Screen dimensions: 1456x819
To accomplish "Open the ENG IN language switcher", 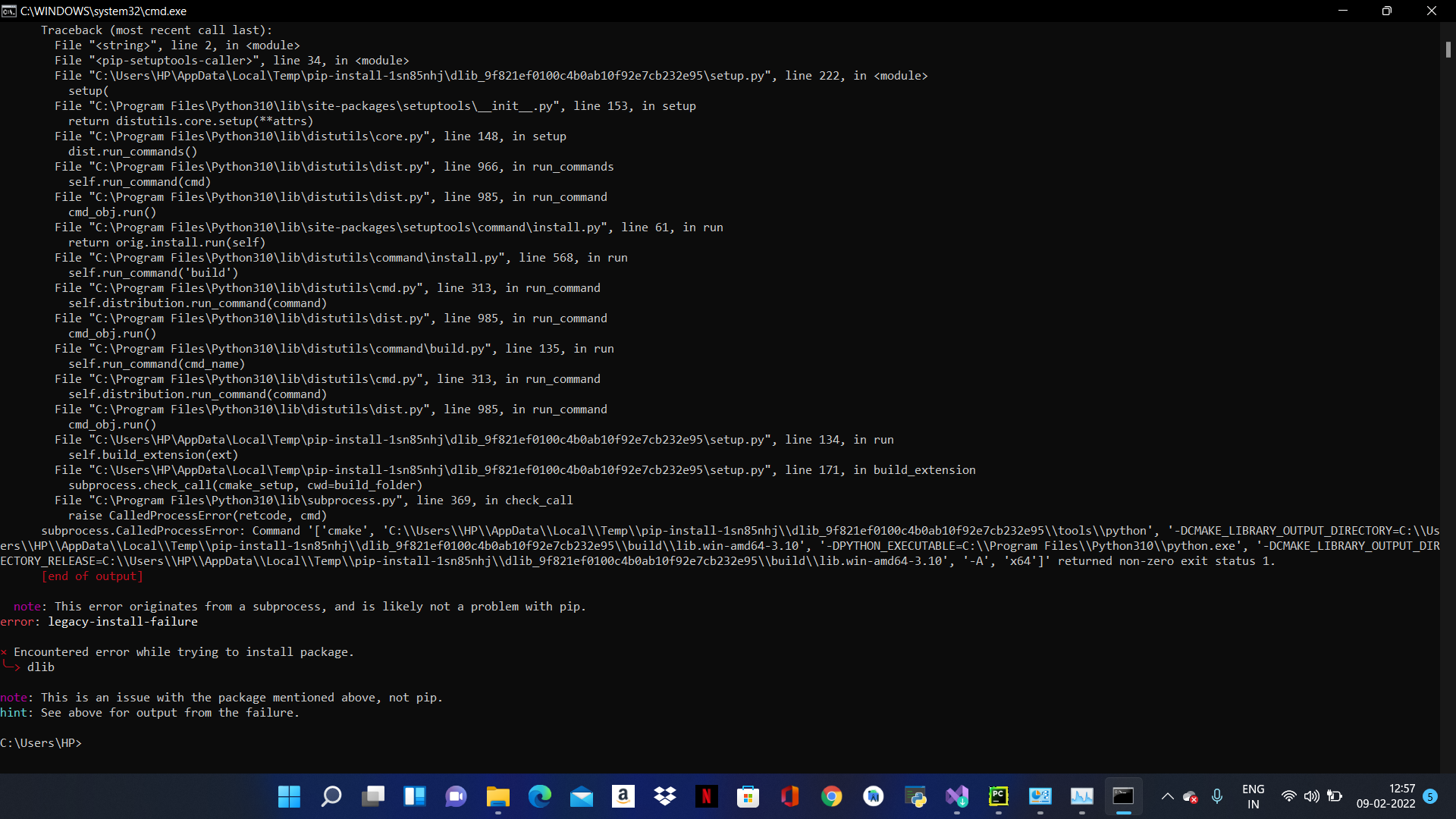I will click(1254, 796).
